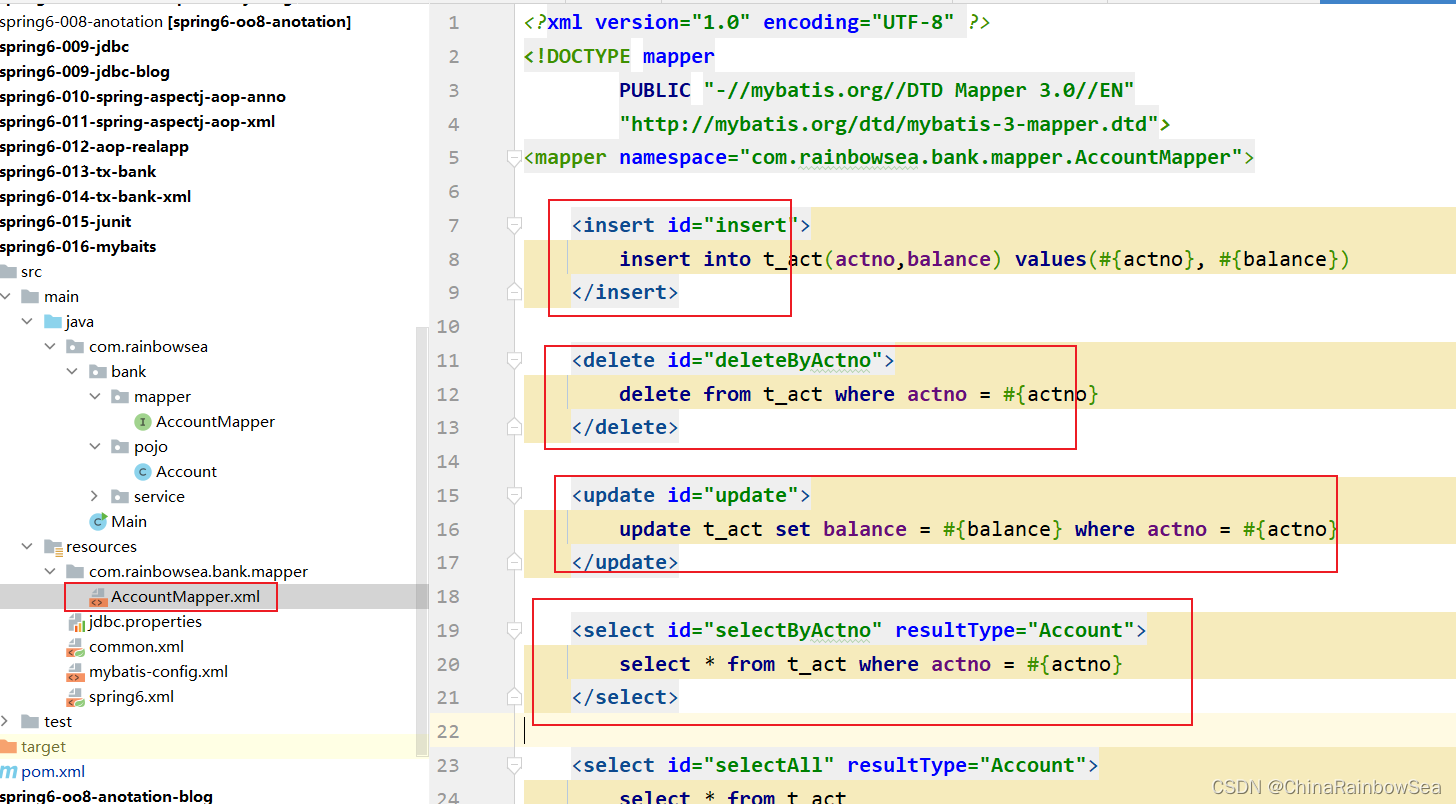The image size is (1456, 804).
Task: Click the mapper package folder icon
Action: (120, 397)
